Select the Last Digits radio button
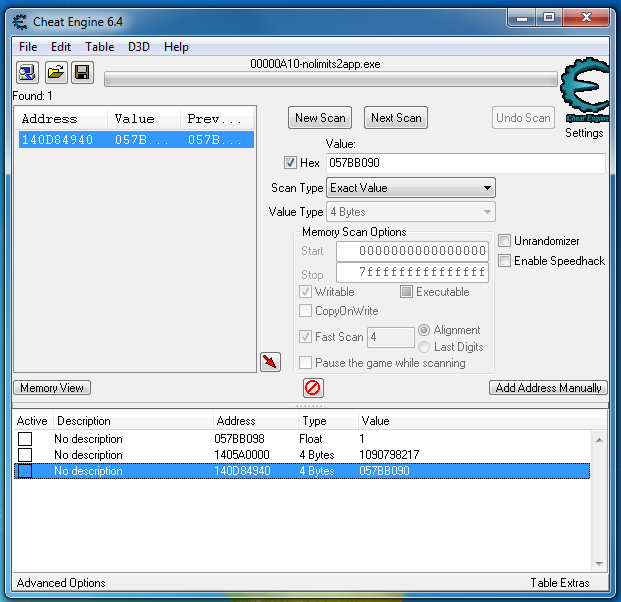This screenshot has height=602, width=621. point(424,347)
